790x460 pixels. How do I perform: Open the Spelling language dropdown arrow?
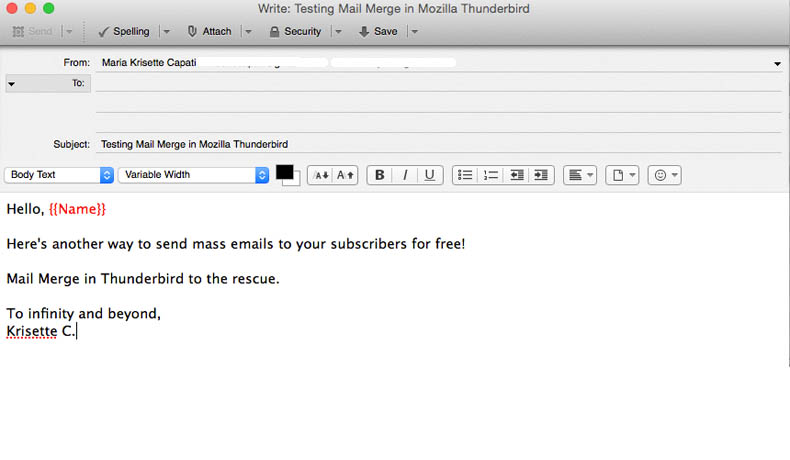click(x=166, y=31)
